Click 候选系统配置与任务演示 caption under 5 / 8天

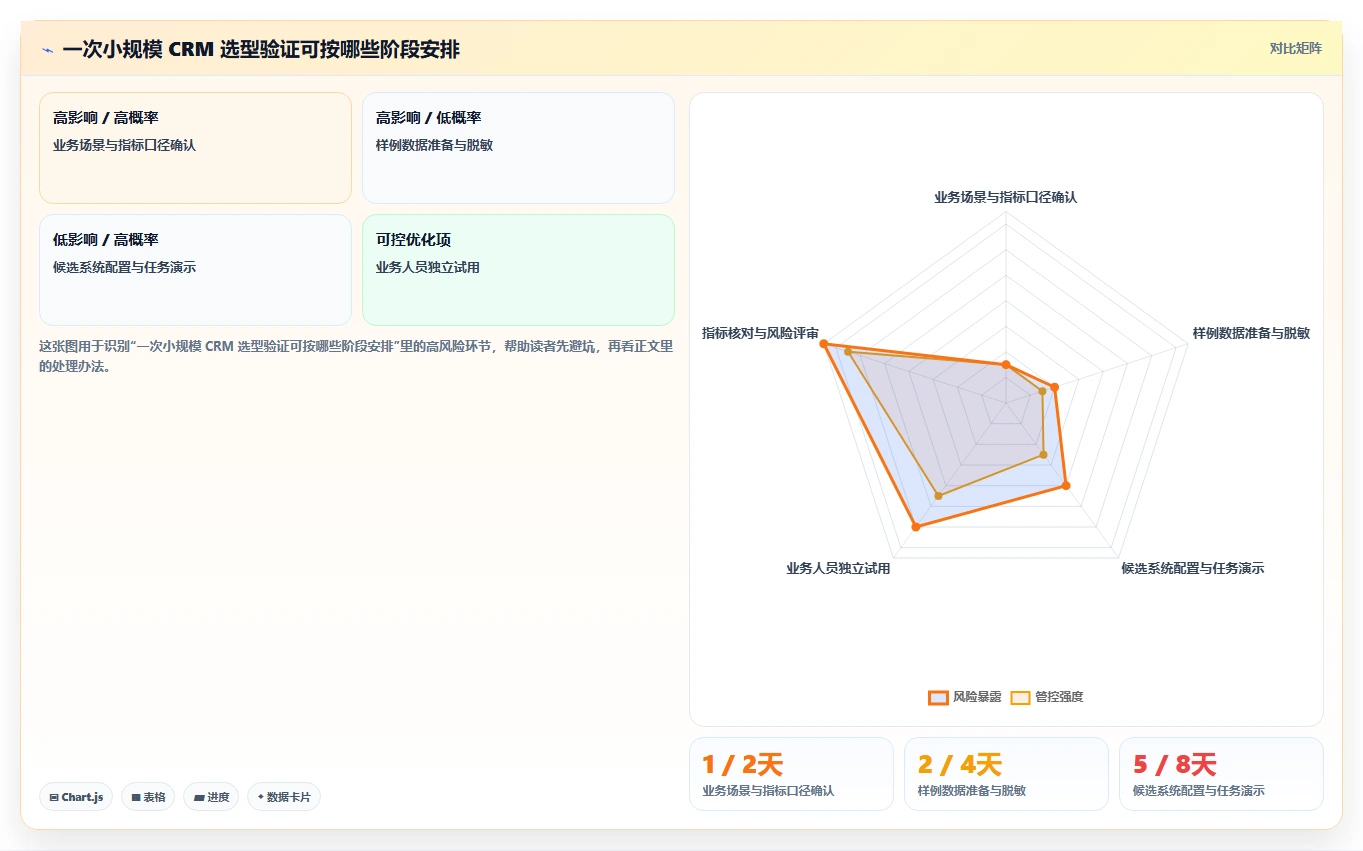(1199, 791)
